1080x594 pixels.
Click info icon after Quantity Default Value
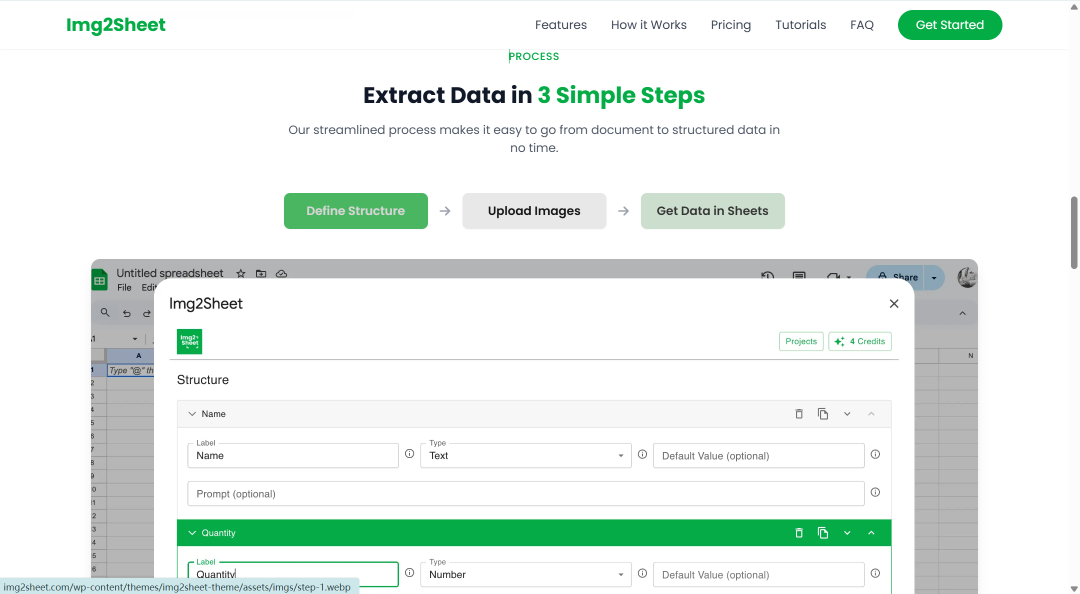[x=875, y=573]
